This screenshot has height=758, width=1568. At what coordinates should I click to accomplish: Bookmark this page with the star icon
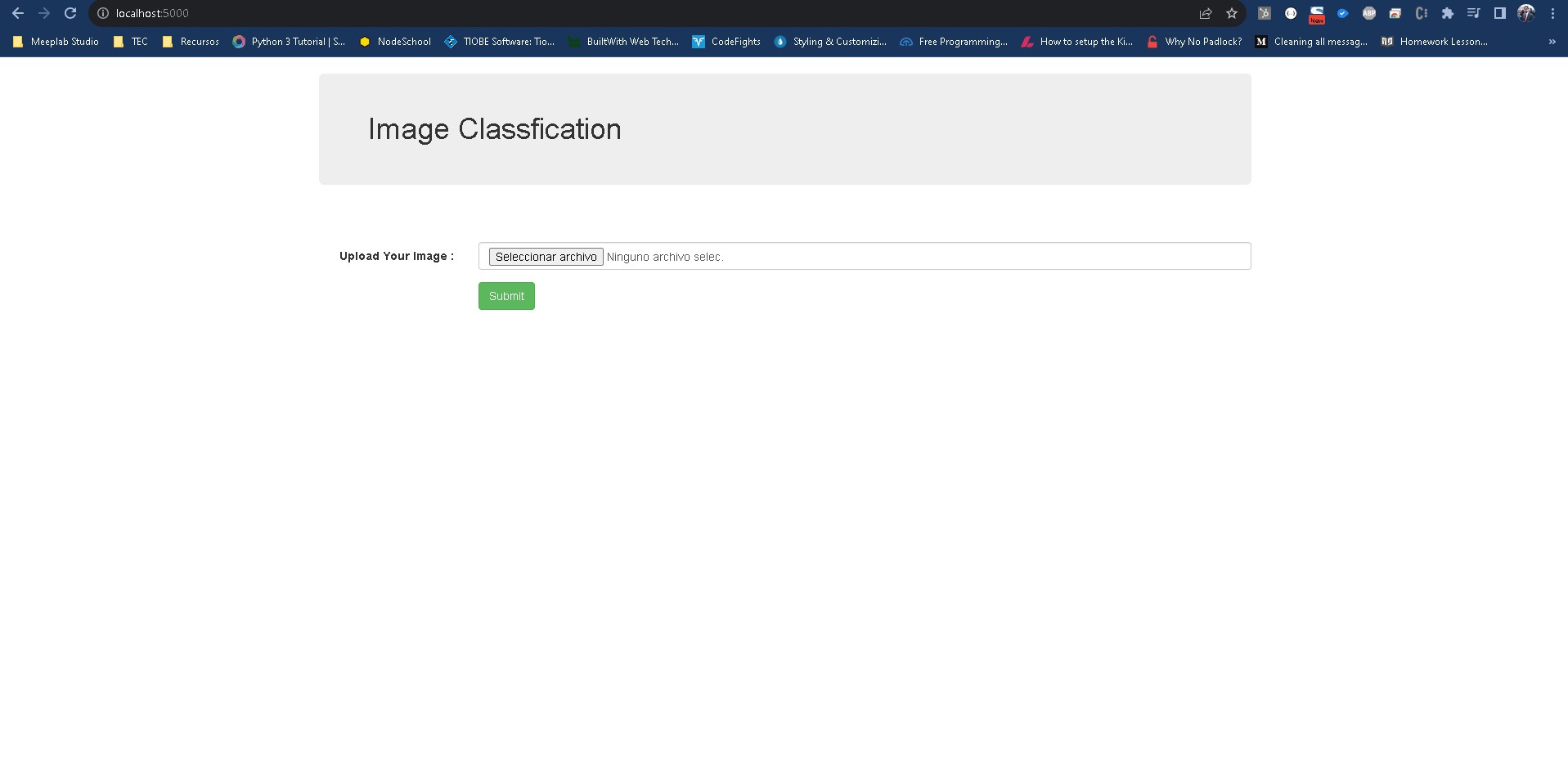(1231, 13)
